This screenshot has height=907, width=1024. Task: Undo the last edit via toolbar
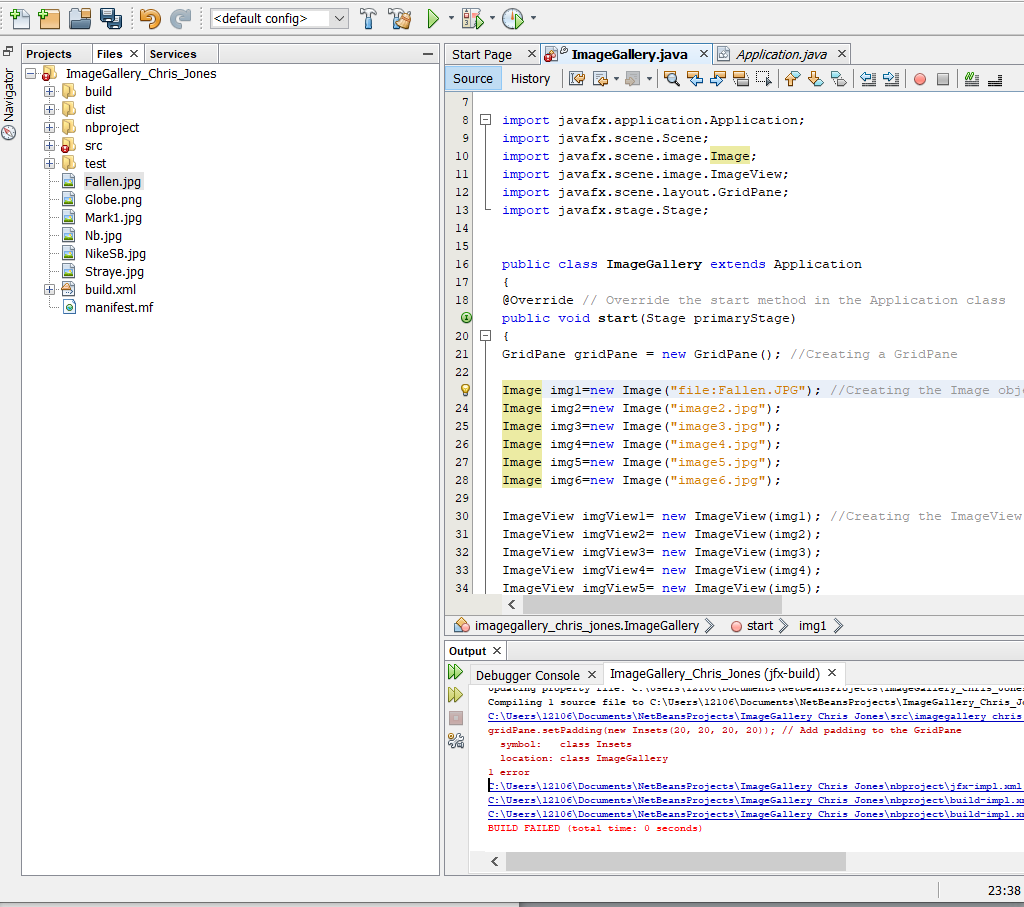[150, 18]
